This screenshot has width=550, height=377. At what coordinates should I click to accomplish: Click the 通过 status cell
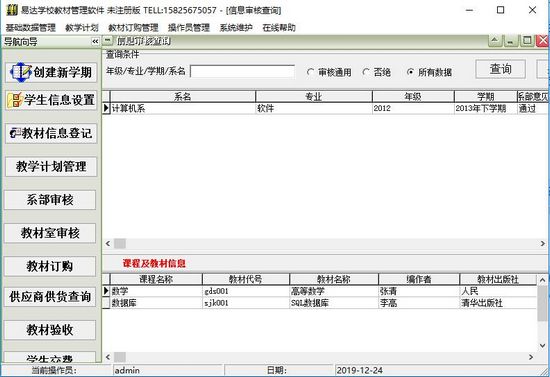pyautogui.click(x=533, y=108)
